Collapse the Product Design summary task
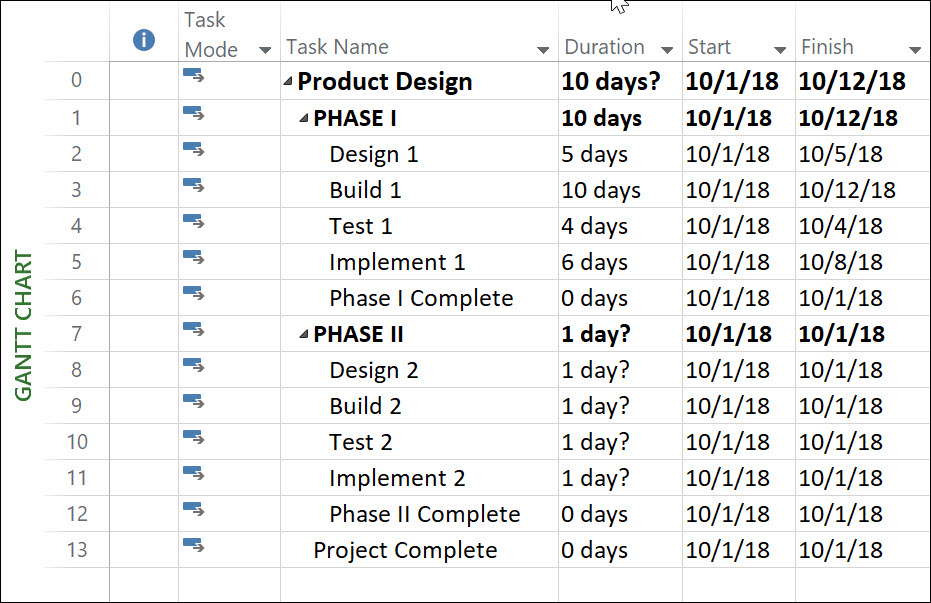This screenshot has height=603, width=931. (288, 81)
